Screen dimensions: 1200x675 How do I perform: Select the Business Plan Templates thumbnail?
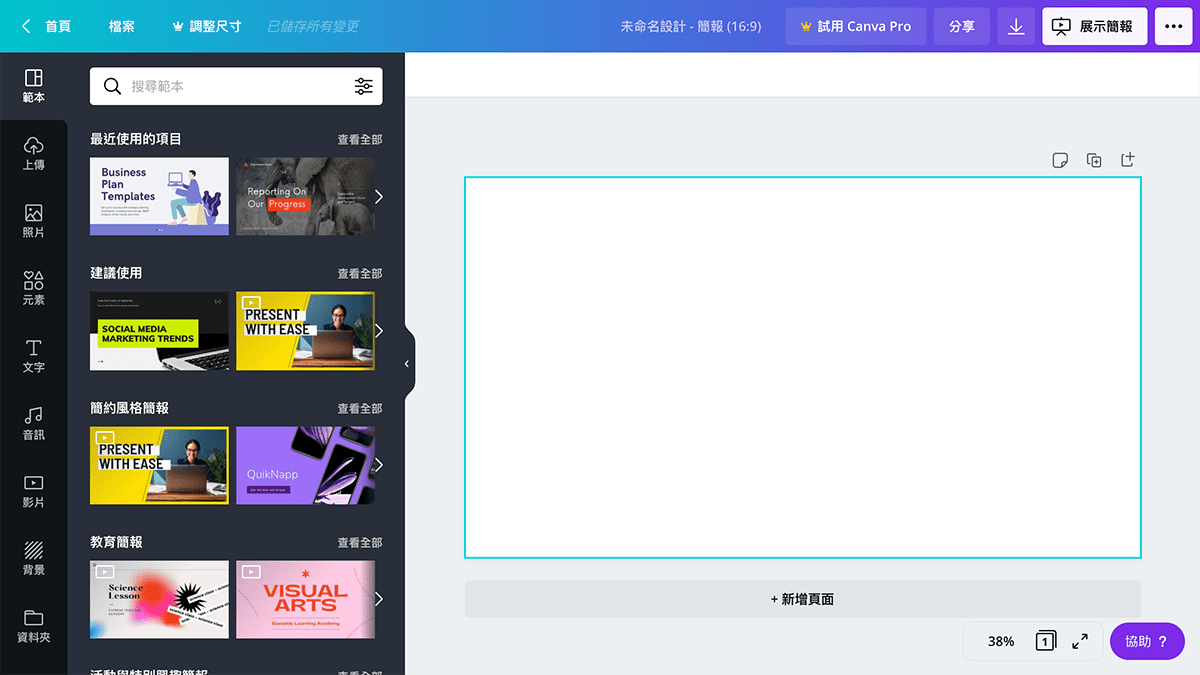[159, 196]
